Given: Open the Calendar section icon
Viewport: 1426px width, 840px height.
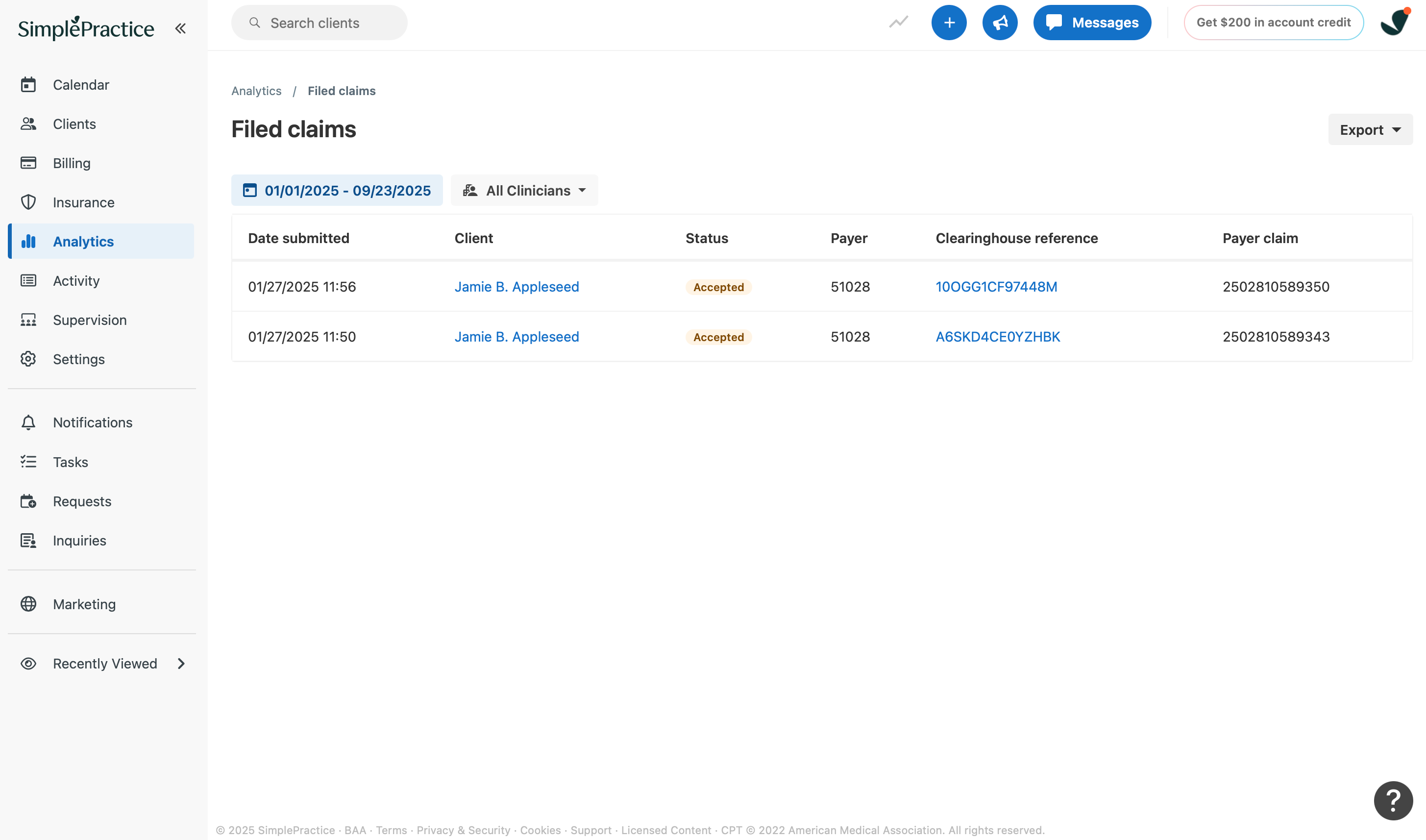Looking at the screenshot, I should click(29, 84).
